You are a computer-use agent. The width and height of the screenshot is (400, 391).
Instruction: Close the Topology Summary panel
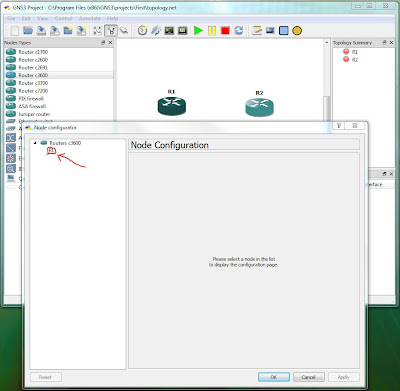point(391,43)
